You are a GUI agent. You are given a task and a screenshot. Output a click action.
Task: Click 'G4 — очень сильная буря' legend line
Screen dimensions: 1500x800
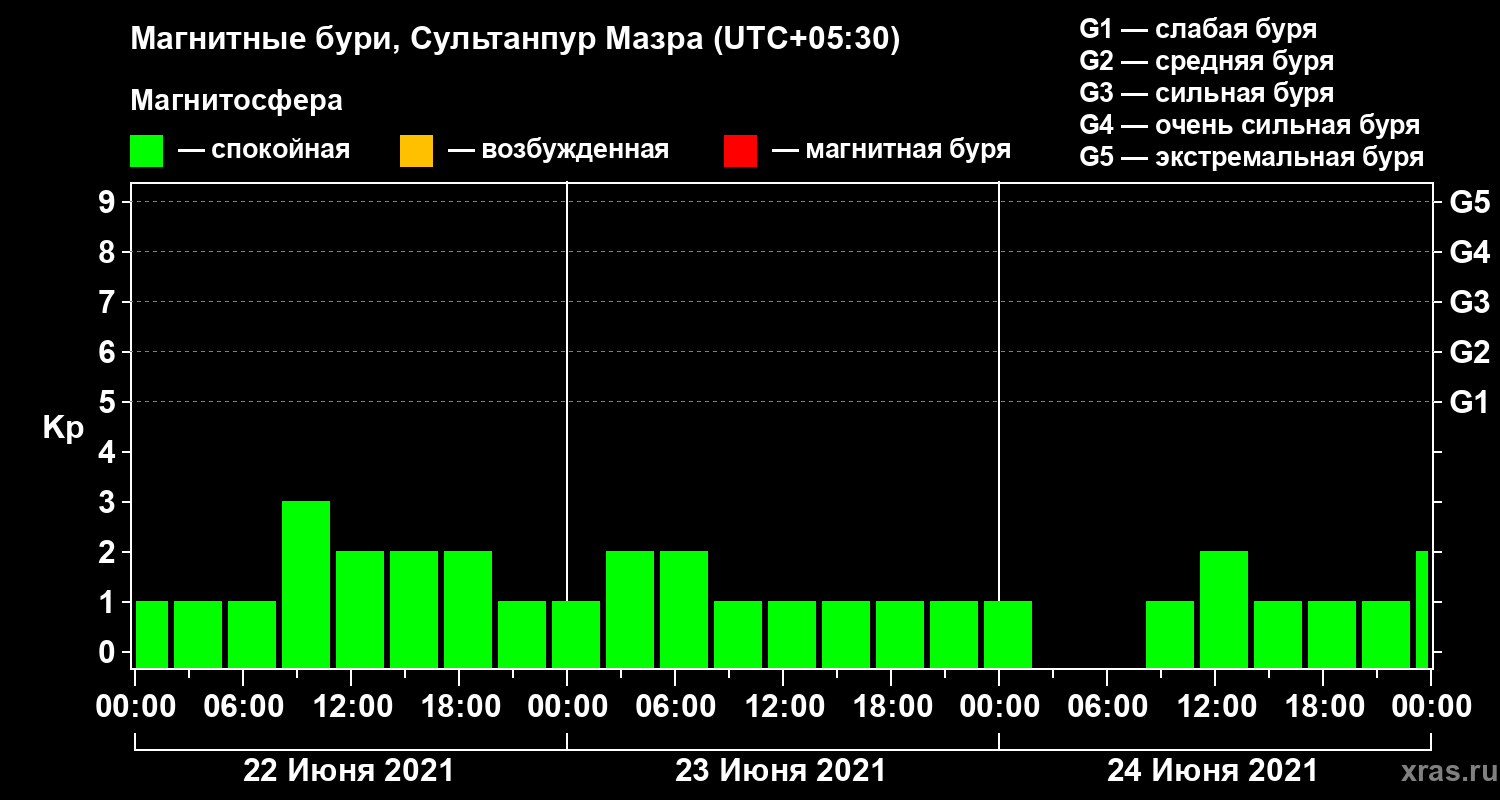[1250, 125]
